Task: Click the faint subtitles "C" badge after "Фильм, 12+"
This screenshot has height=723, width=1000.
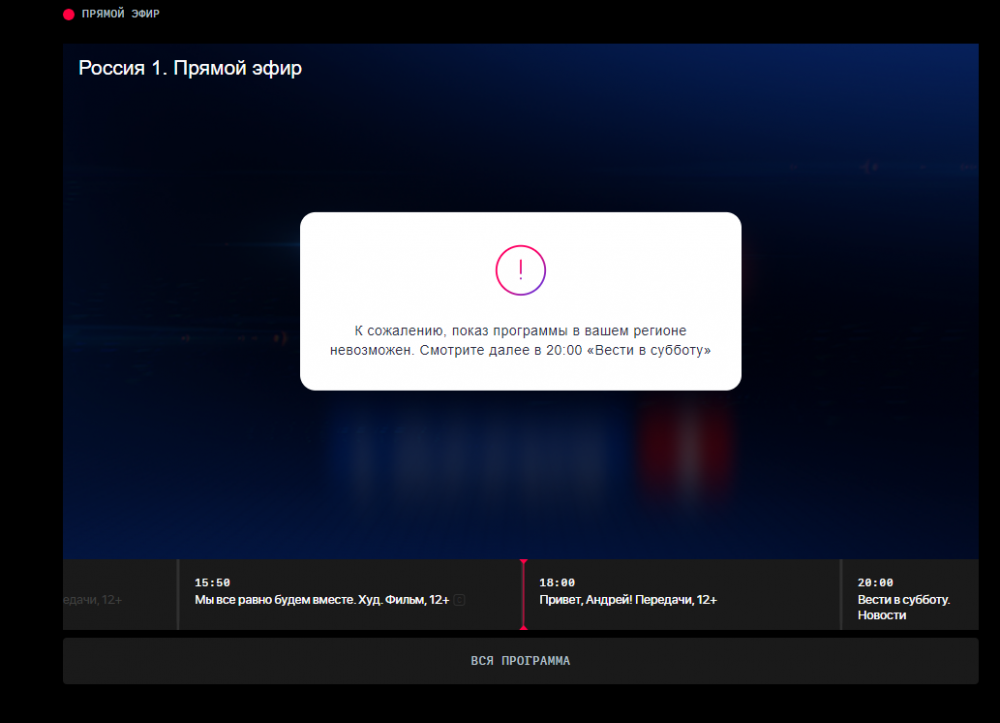Action: (459, 600)
